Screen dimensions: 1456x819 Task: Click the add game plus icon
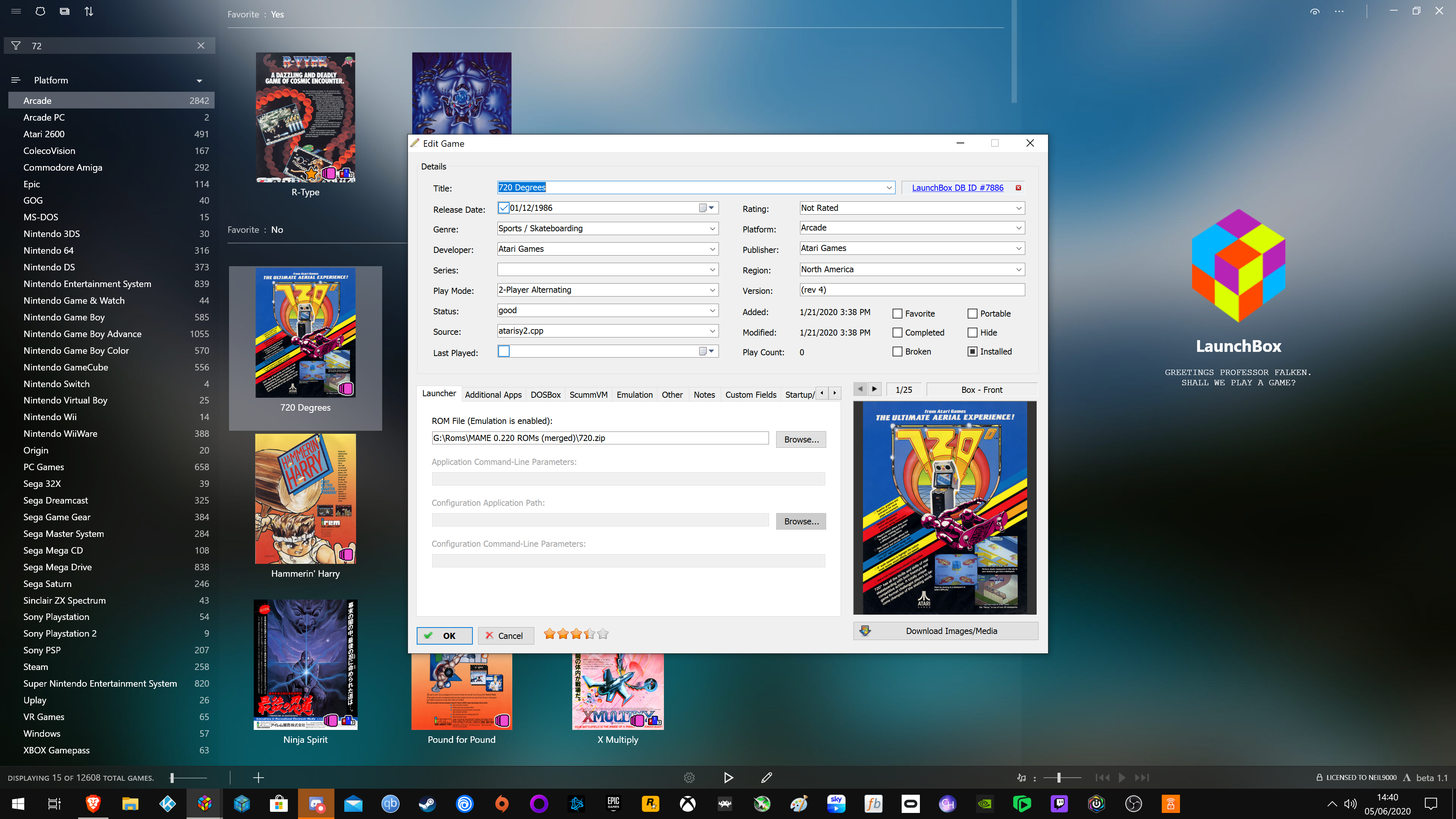tap(258, 778)
